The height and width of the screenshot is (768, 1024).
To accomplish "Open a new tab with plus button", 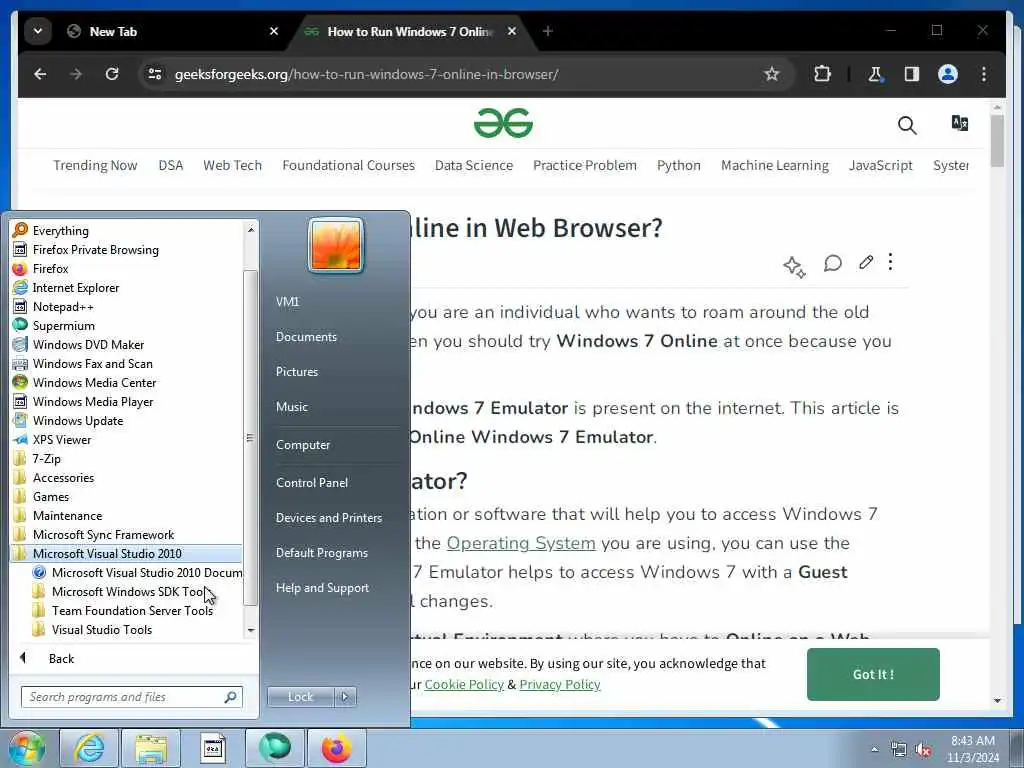I will [x=547, y=31].
